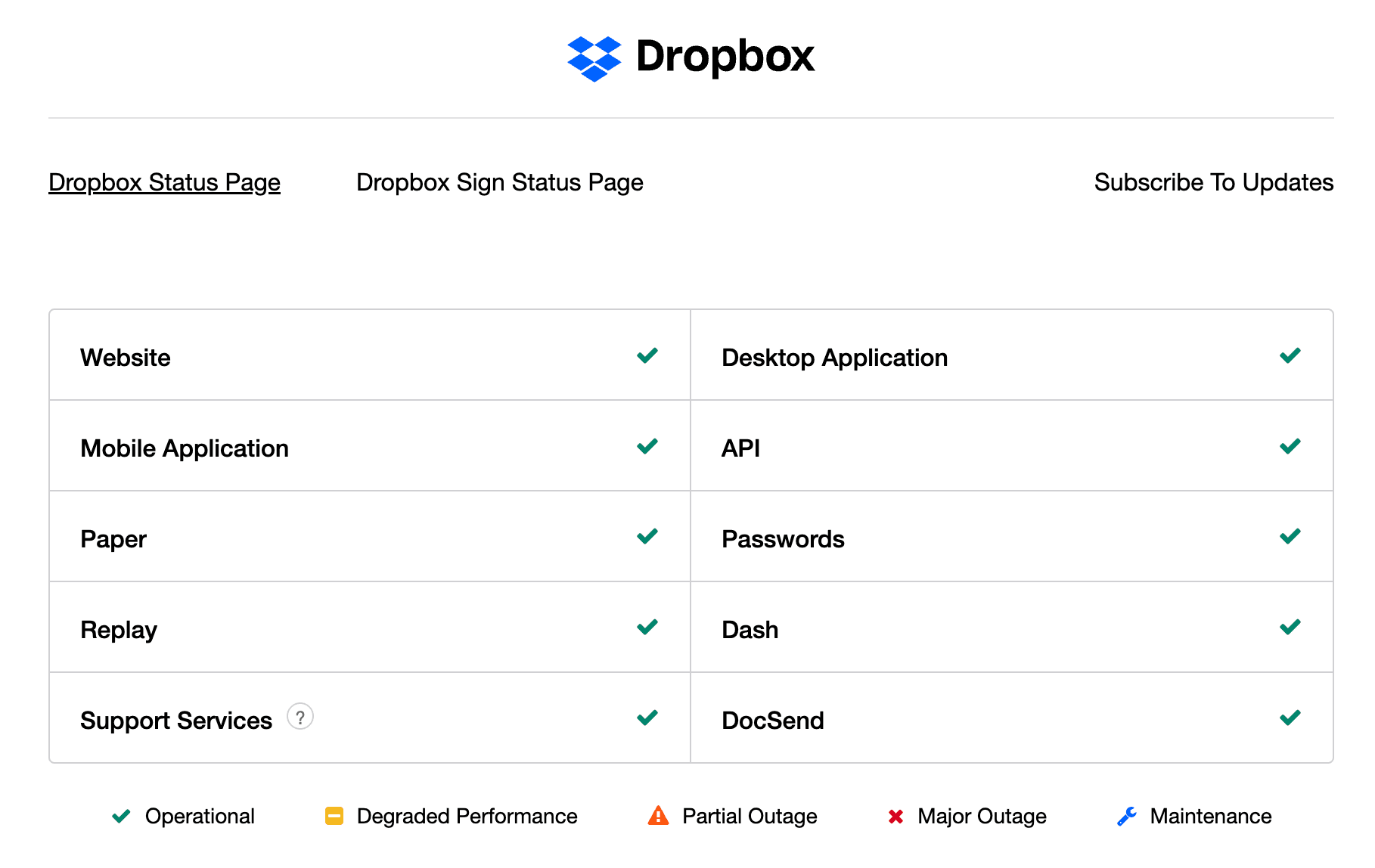Click the Passwords component label
The image size is (1375, 868).
point(783,539)
